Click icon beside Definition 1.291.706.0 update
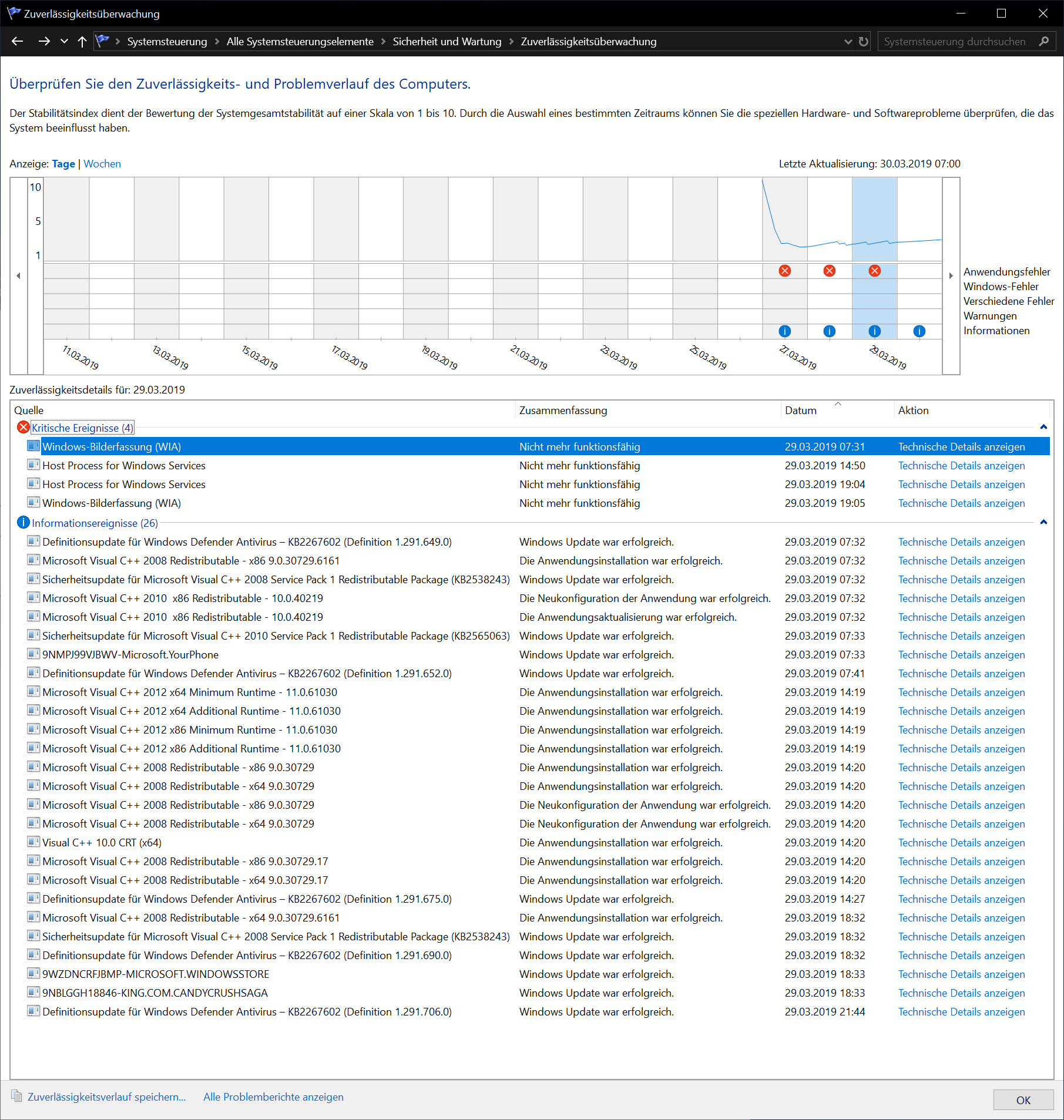This screenshot has width=1064, height=1120. tap(33, 1011)
